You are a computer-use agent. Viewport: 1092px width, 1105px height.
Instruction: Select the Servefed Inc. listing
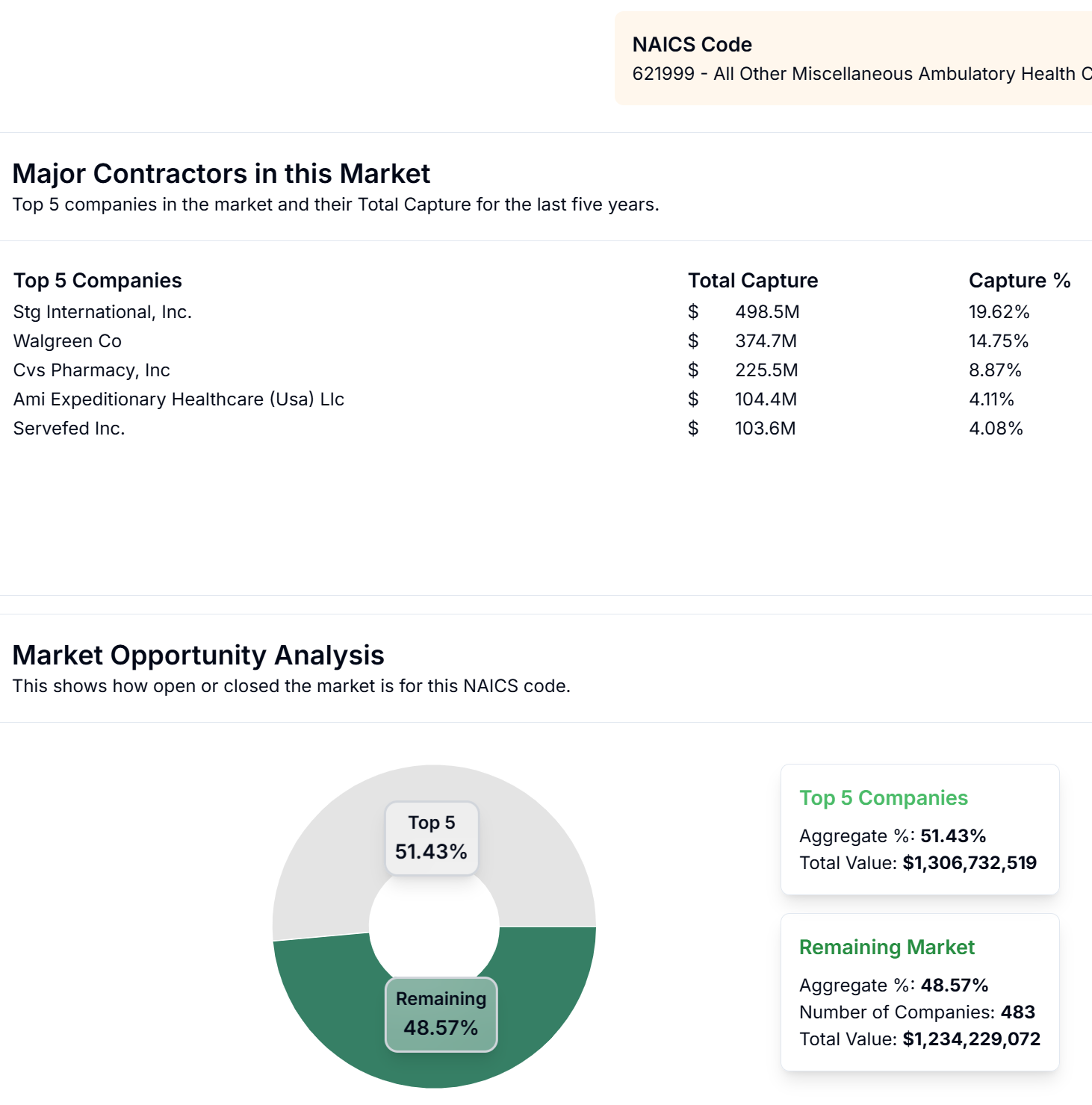(69, 428)
